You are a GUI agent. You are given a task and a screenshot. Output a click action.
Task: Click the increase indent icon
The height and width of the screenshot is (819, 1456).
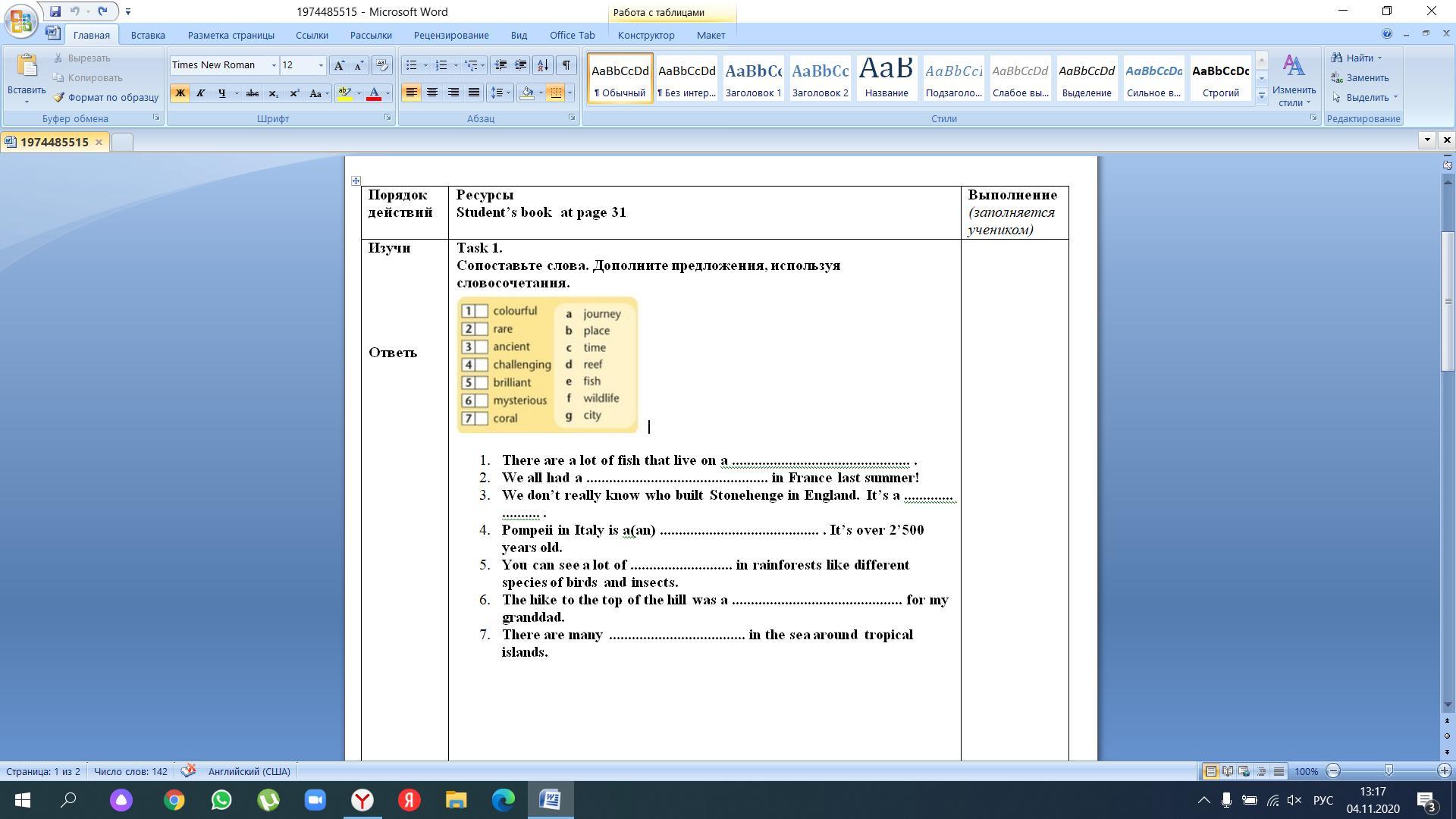pyautogui.click(x=521, y=65)
